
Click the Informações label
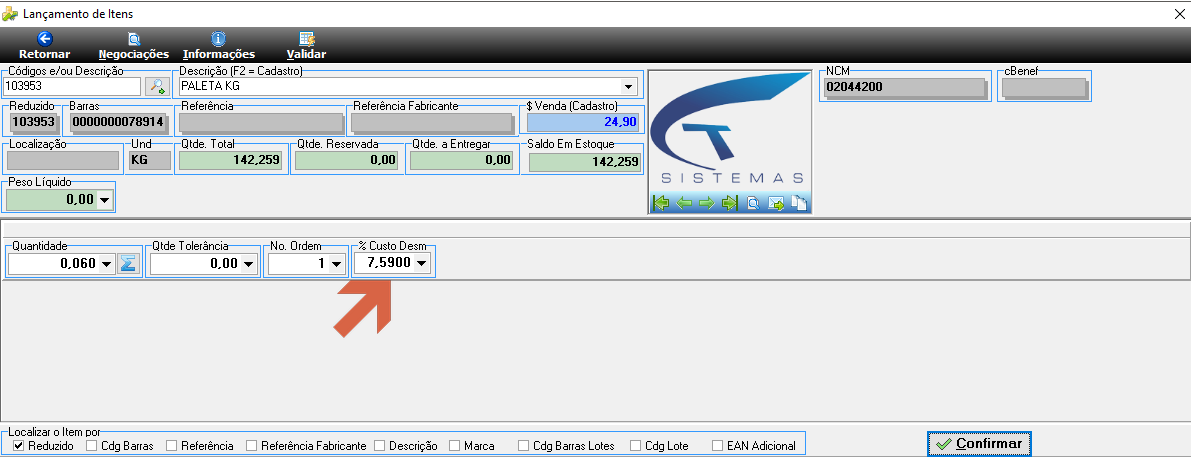coord(219,55)
